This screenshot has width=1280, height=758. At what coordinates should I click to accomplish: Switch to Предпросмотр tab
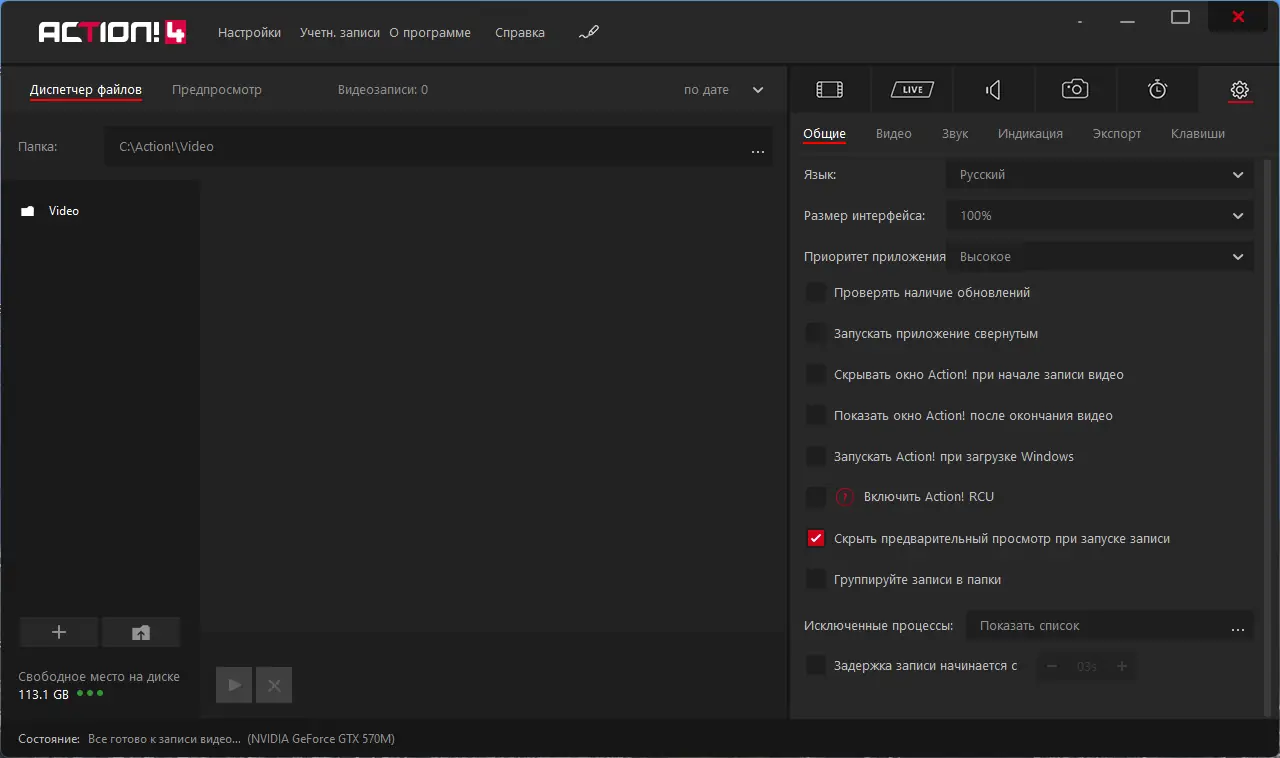[217, 90]
